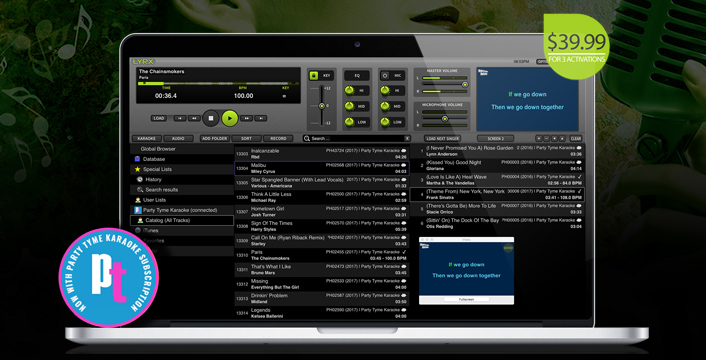Screen dimensions: 706x360
Task: Click the Special Lists star icon
Action: (137, 169)
